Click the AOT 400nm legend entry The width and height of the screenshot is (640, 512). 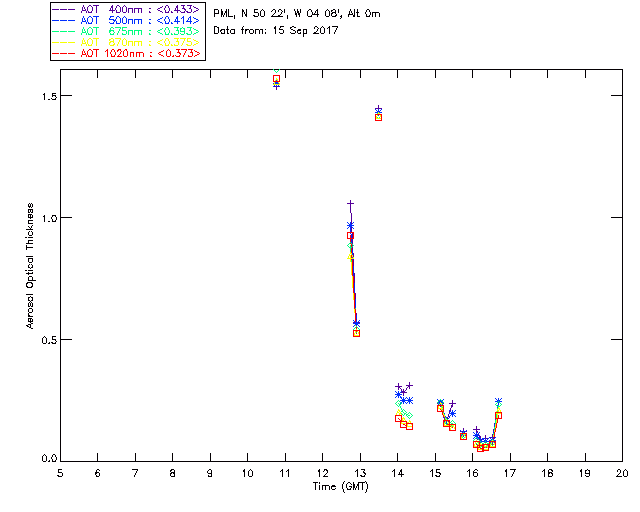pyautogui.click(x=127, y=9)
